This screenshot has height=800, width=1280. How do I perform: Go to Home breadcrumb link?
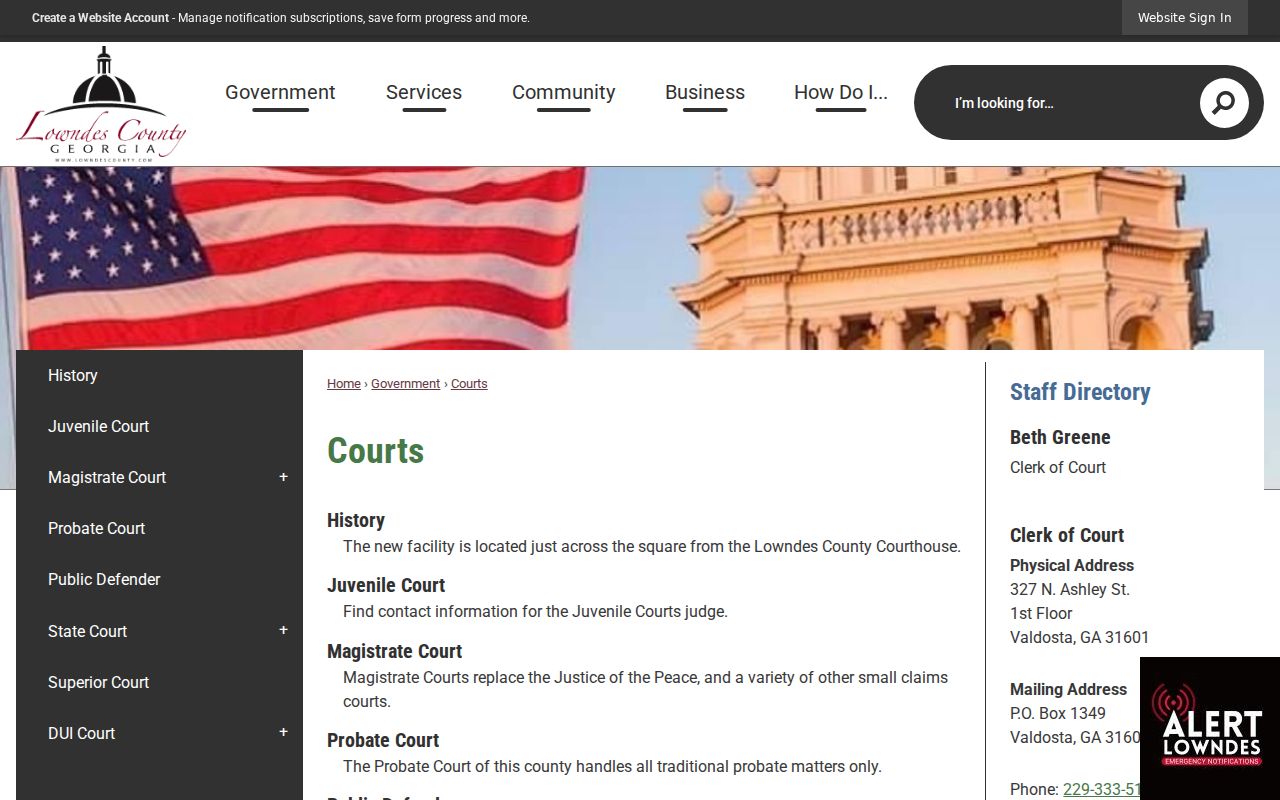[344, 384]
